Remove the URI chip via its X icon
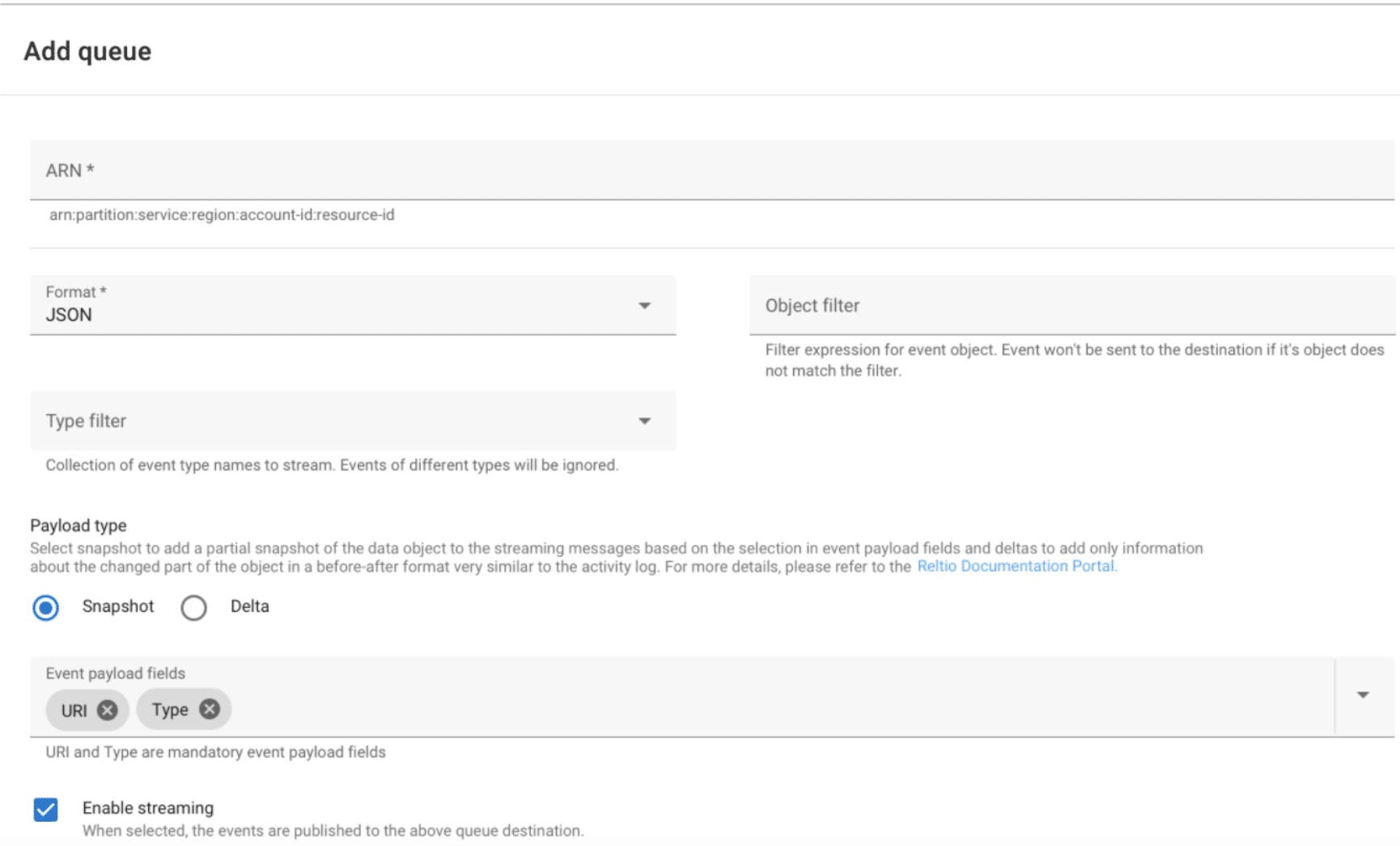This screenshot has width=1400, height=846. 107,710
